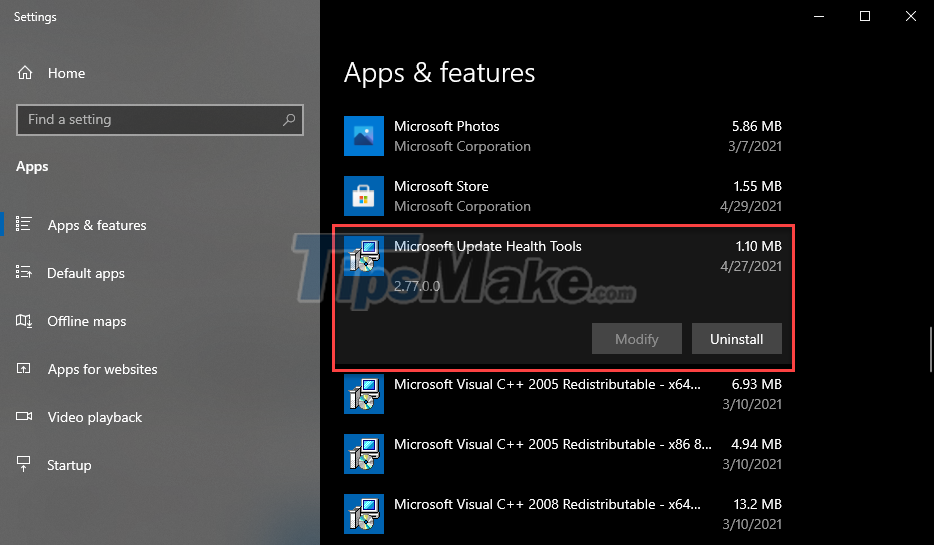Viewport: 934px width, 545px height.
Task: Switch to Video playback settings
Action: click(x=95, y=417)
